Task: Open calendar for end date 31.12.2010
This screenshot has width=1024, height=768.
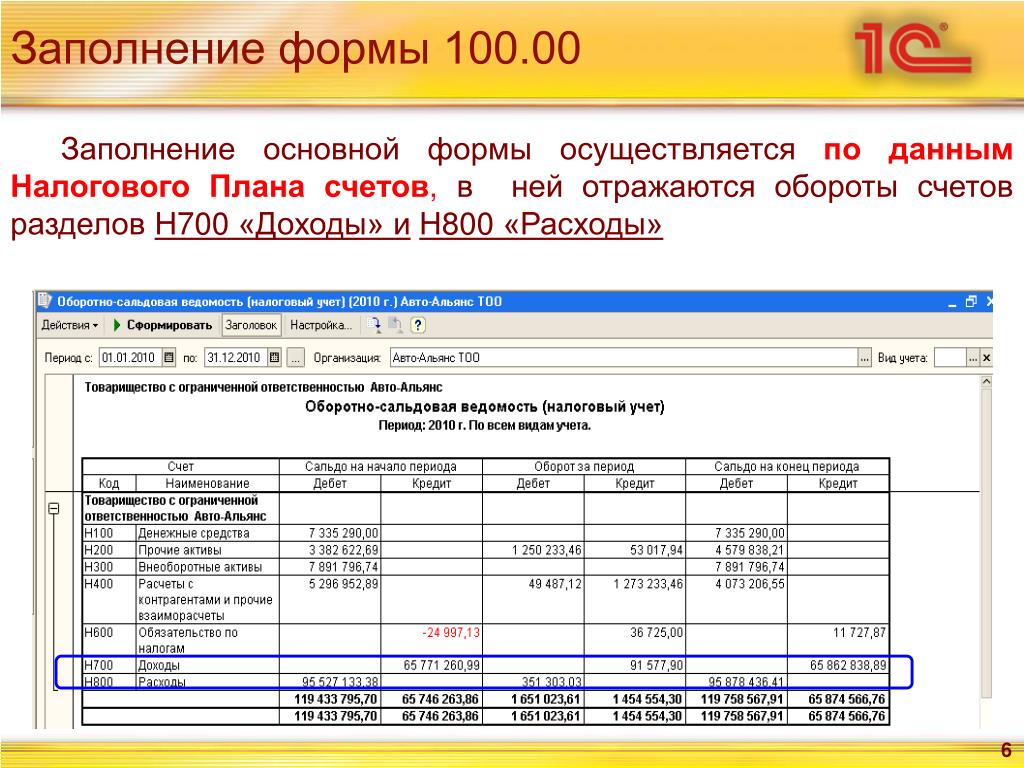Action: 275,357
